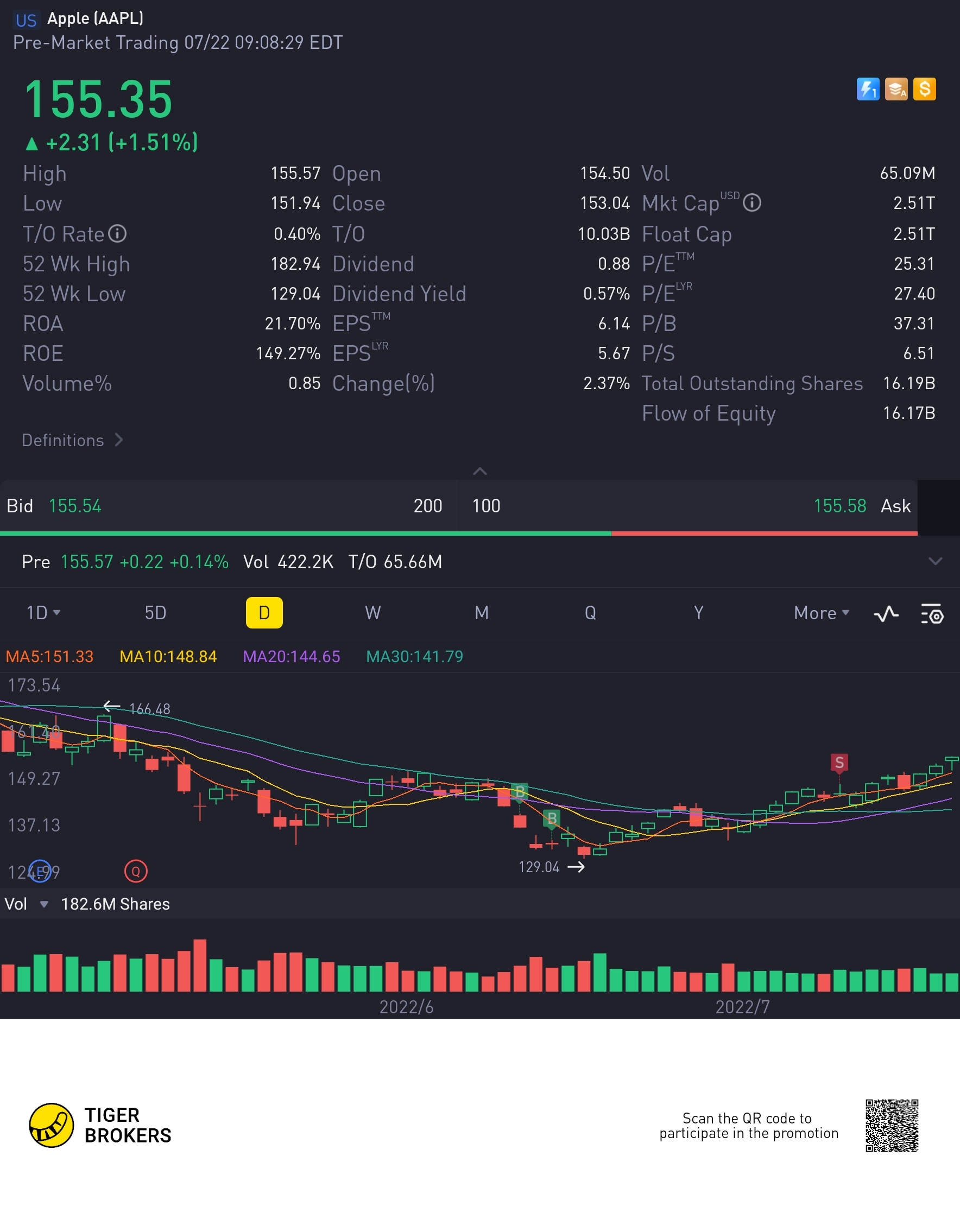Tap the Flow of Equity value 16.17B
This screenshot has height=1232, width=960.
(909, 414)
